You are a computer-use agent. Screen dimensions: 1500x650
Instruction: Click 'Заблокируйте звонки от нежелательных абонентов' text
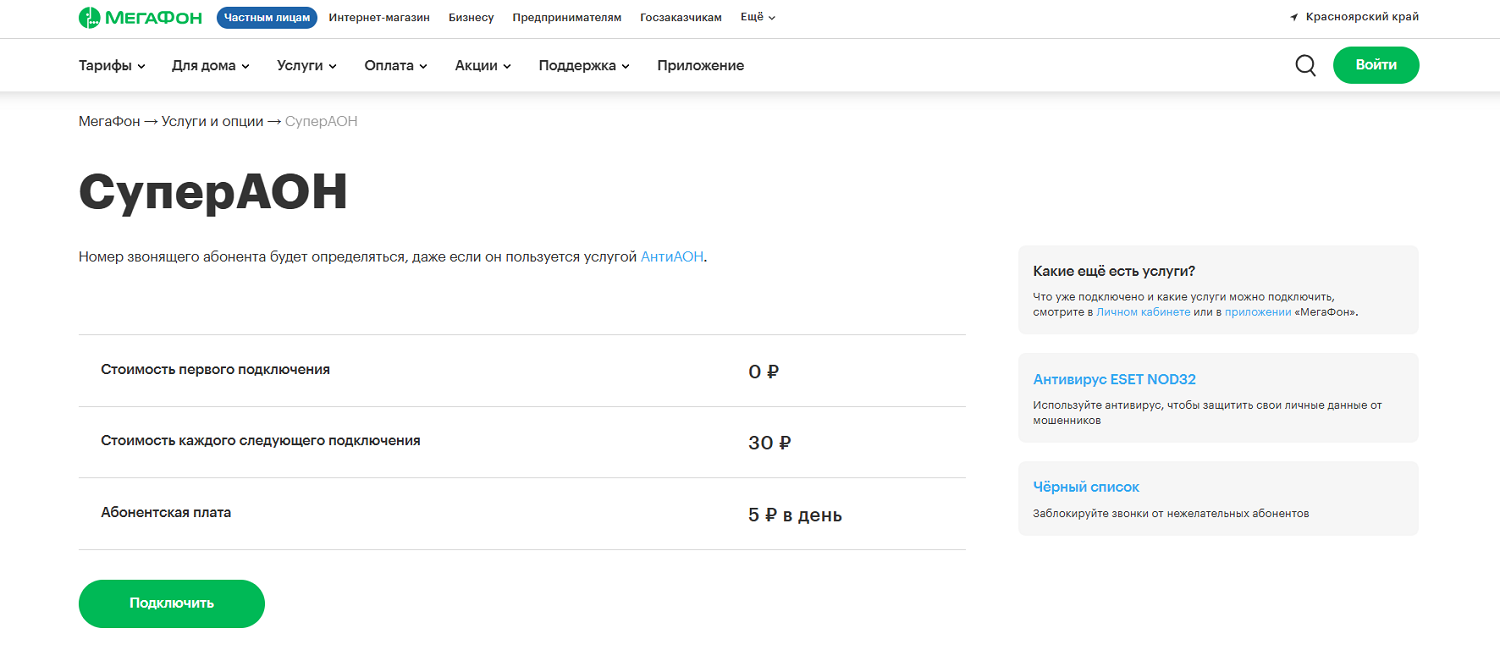(1171, 513)
